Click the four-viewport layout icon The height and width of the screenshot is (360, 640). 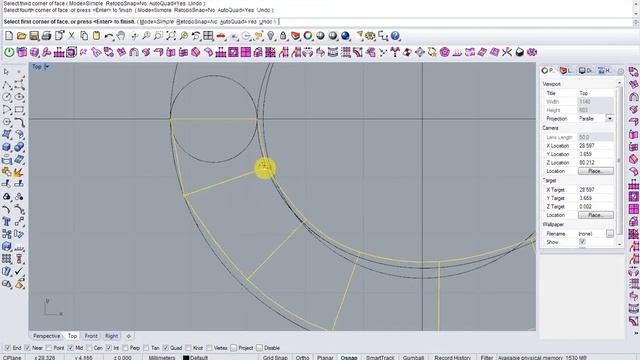(208, 36)
